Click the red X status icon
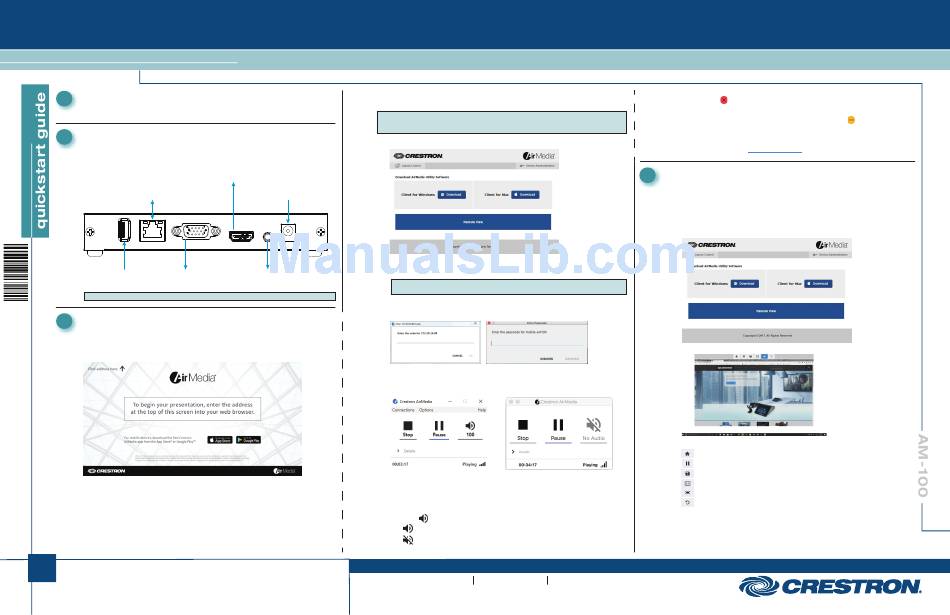This screenshot has height=615, width=950. click(x=723, y=100)
